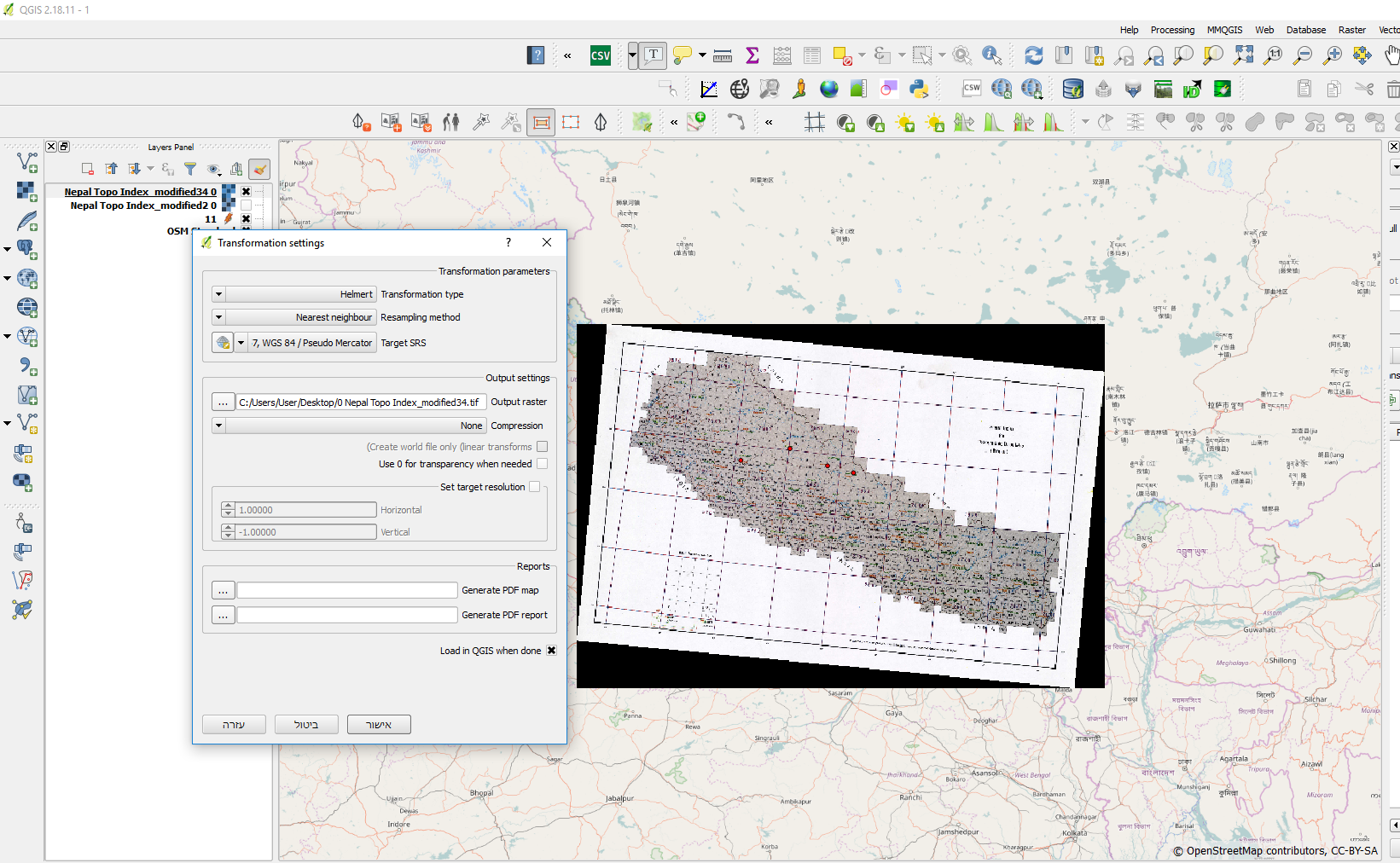Toggle visibility of Nepal Topo Index_modified34 layer
1400x863 pixels.
click(246, 192)
